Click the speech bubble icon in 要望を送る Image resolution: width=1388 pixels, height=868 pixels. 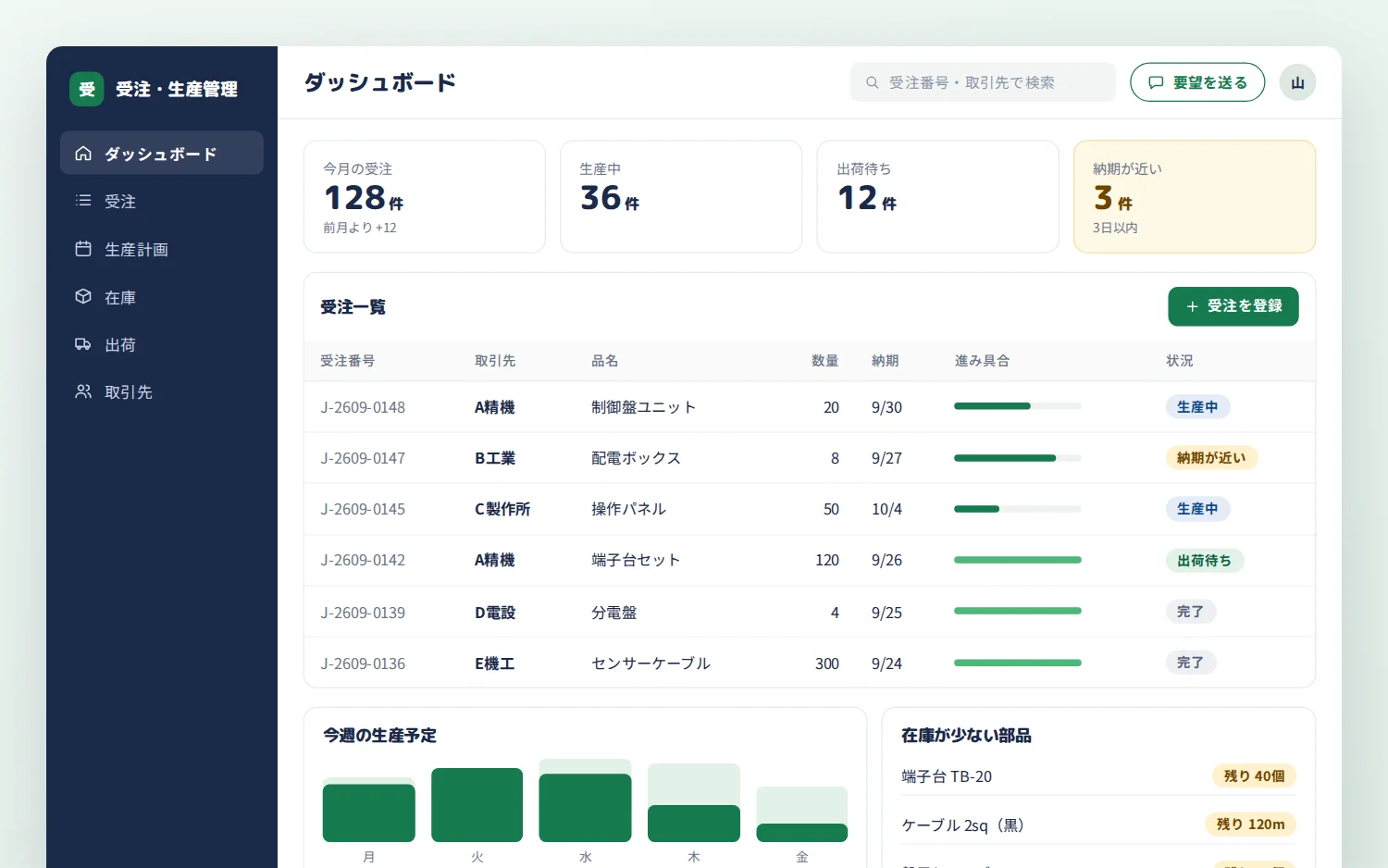(1156, 82)
